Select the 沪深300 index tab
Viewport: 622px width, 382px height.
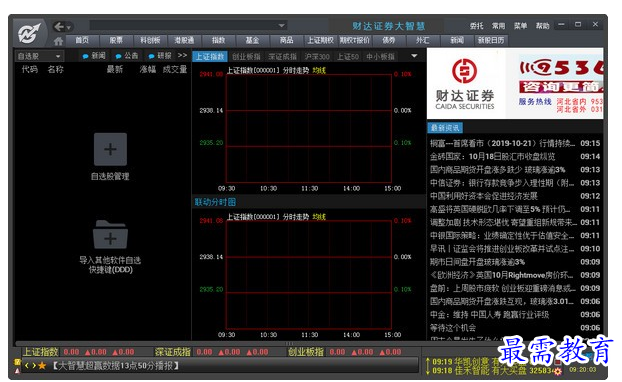(x=317, y=57)
